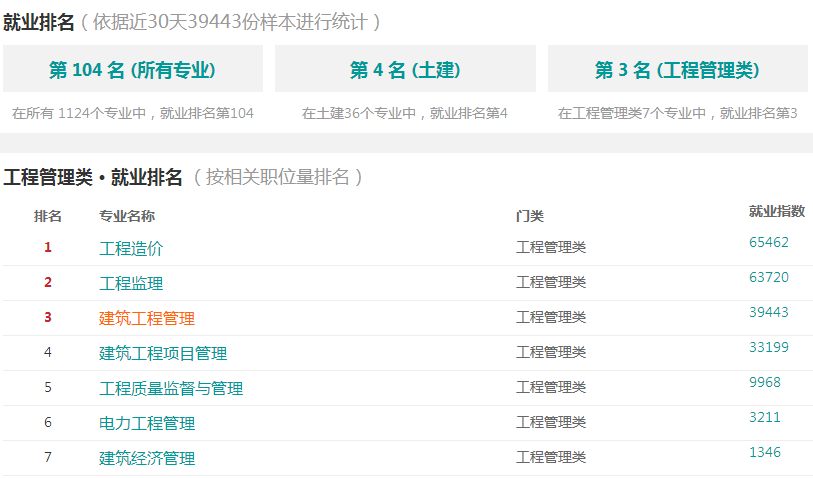This screenshot has width=813, height=478.
Task: Click the 就业指数 column header
Action: pyautogui.click(x=777, y=211)
